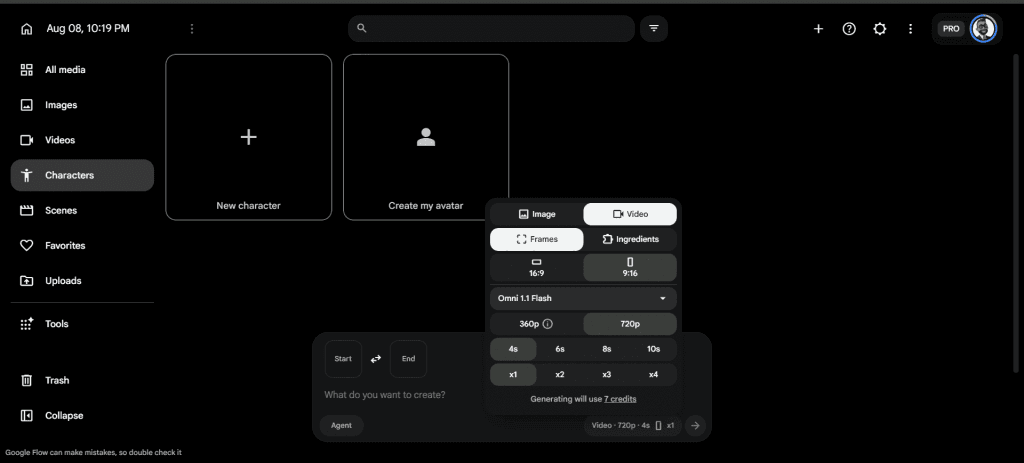Click the Aug 08, 10:19 PM project title
Viewport: 1024px width, 463px height.
[88, 29]
